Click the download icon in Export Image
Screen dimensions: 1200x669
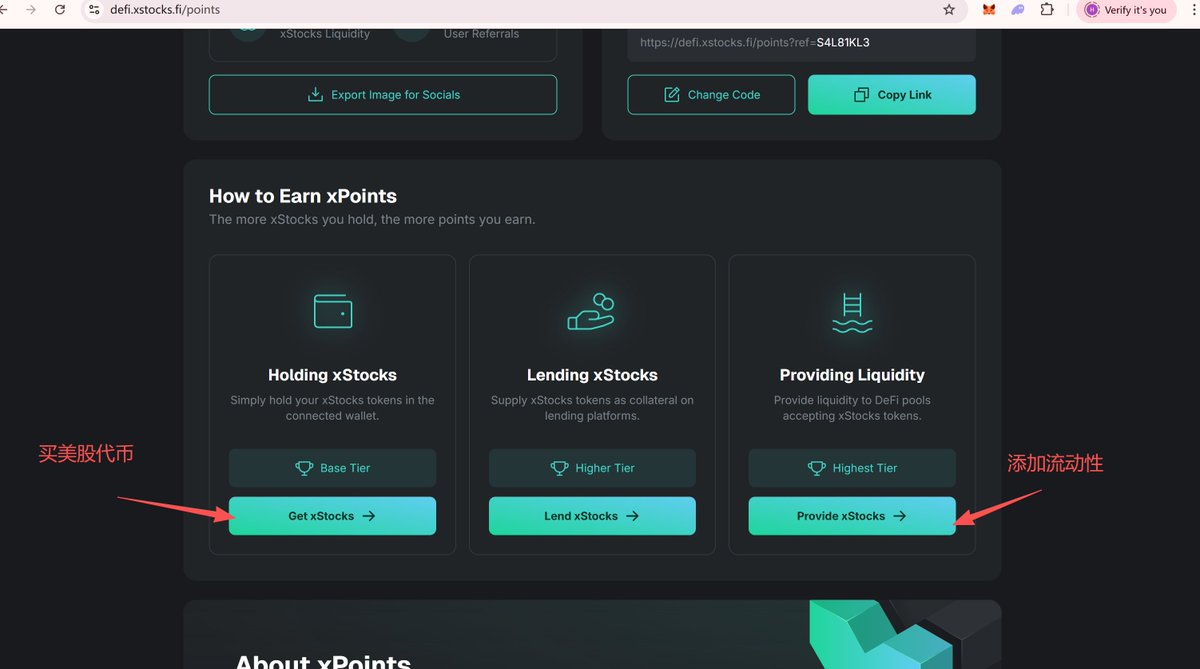pos(315,95)
